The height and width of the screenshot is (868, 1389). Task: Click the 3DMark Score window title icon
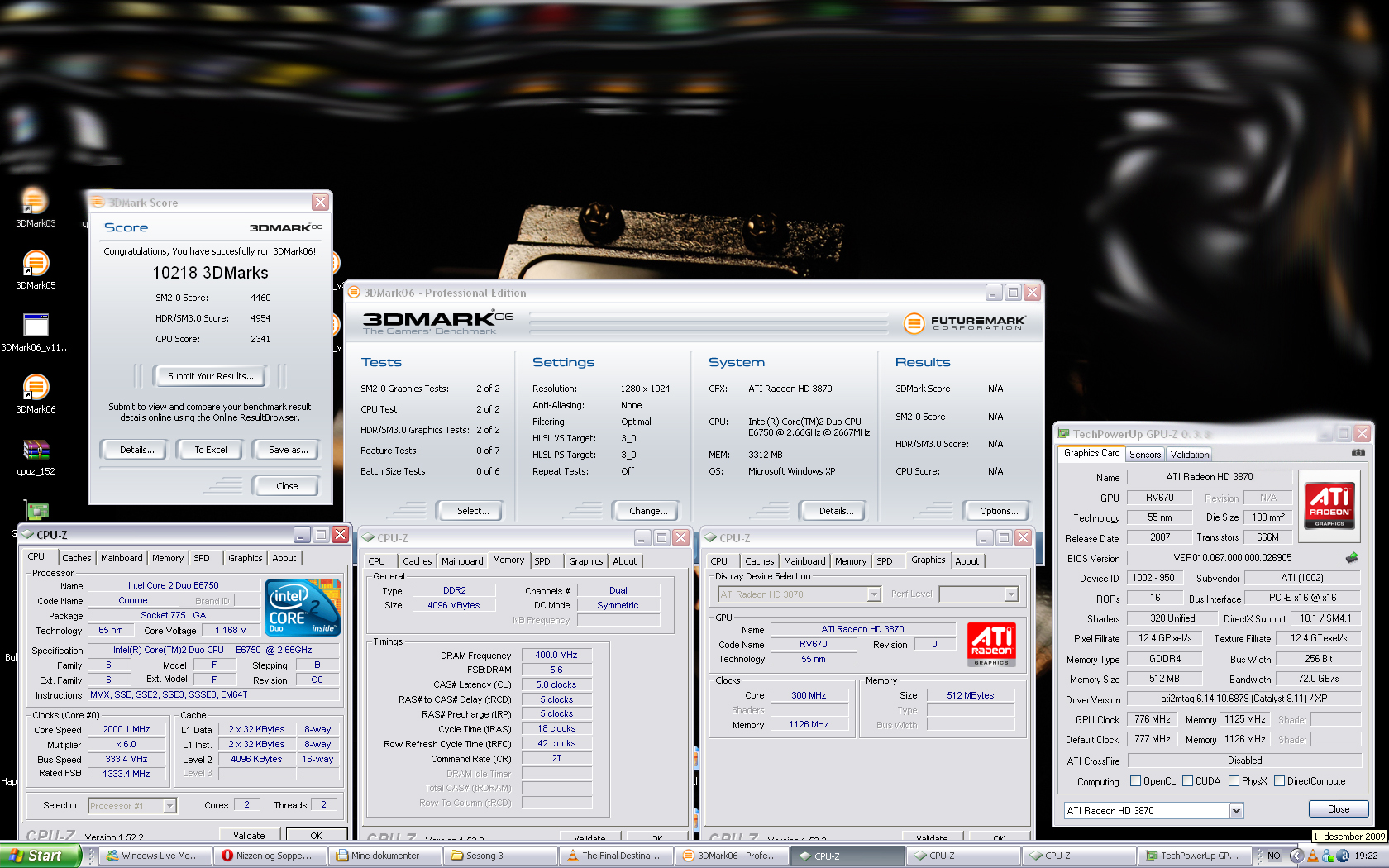(98, 203)
